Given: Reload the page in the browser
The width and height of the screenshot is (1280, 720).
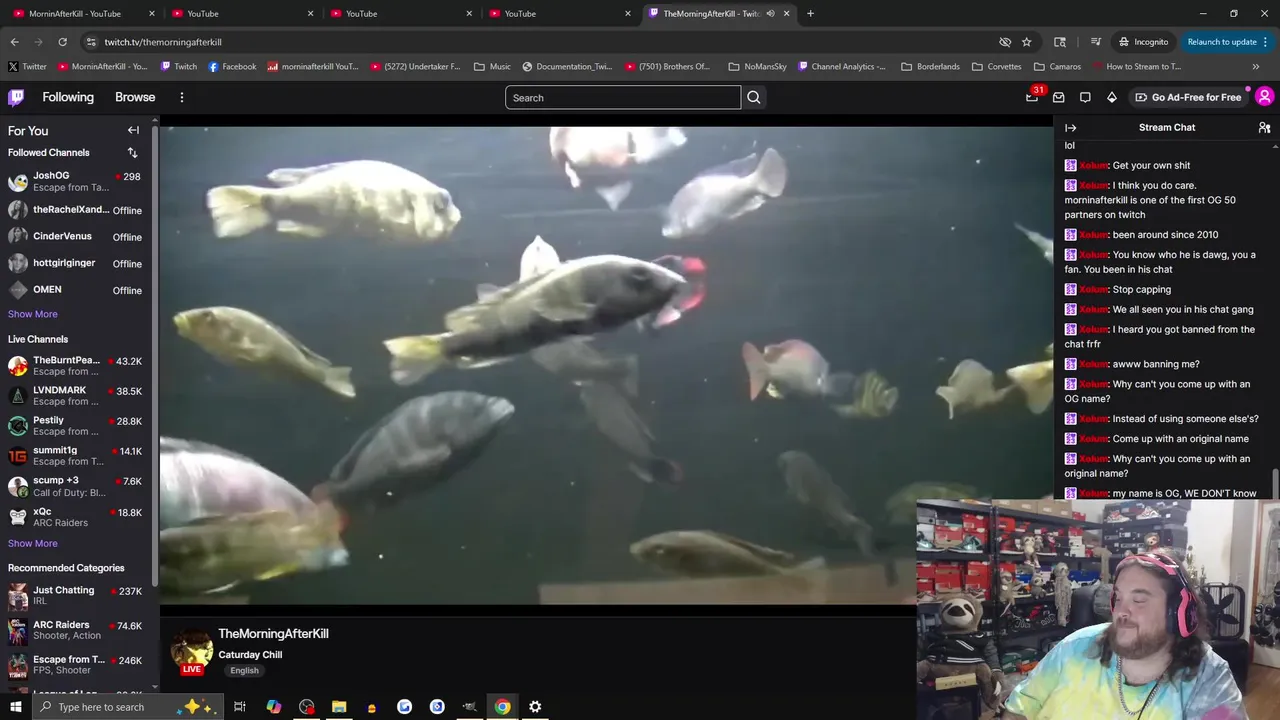Looking at the screenshot, I should click(x=62, y=42).
